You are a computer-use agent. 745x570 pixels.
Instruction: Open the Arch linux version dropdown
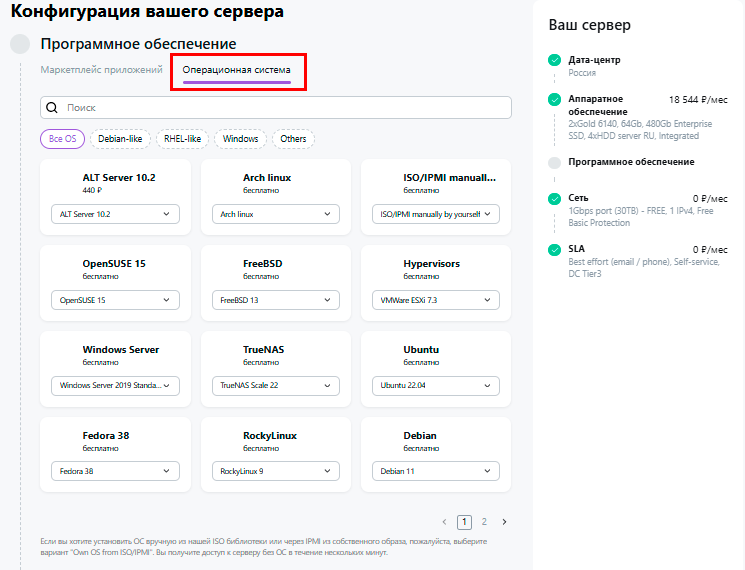pyautogui.click(x=276, y=214)
